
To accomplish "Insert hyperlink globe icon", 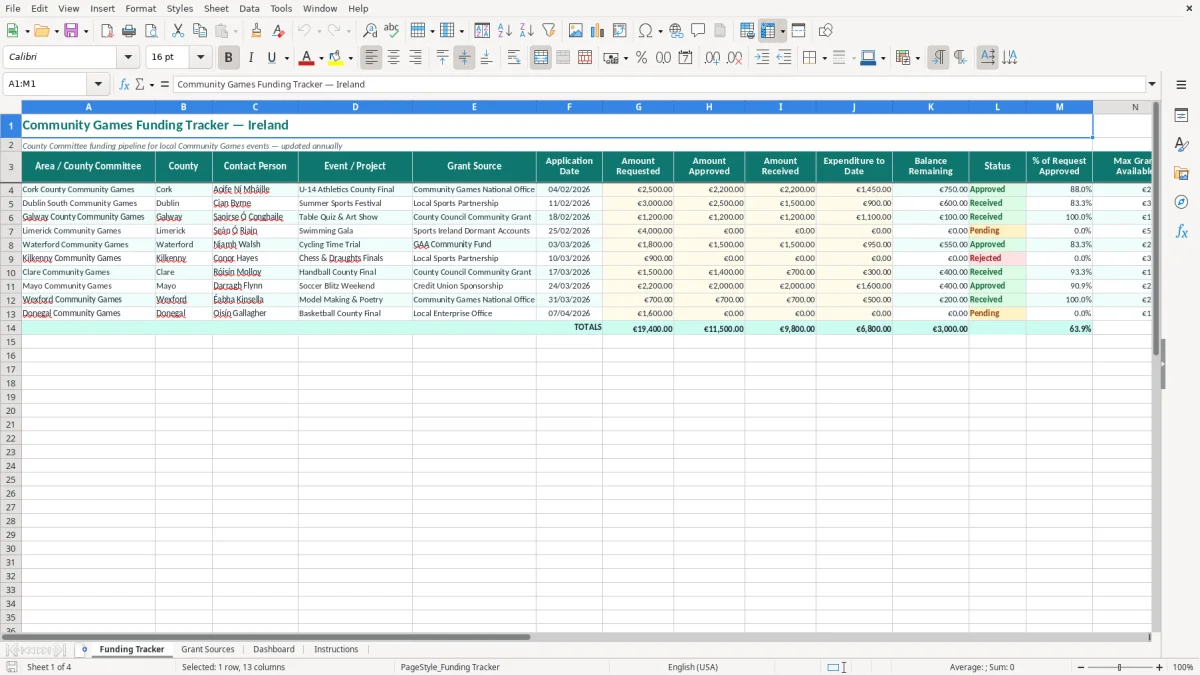I will (x=676, y=31).
